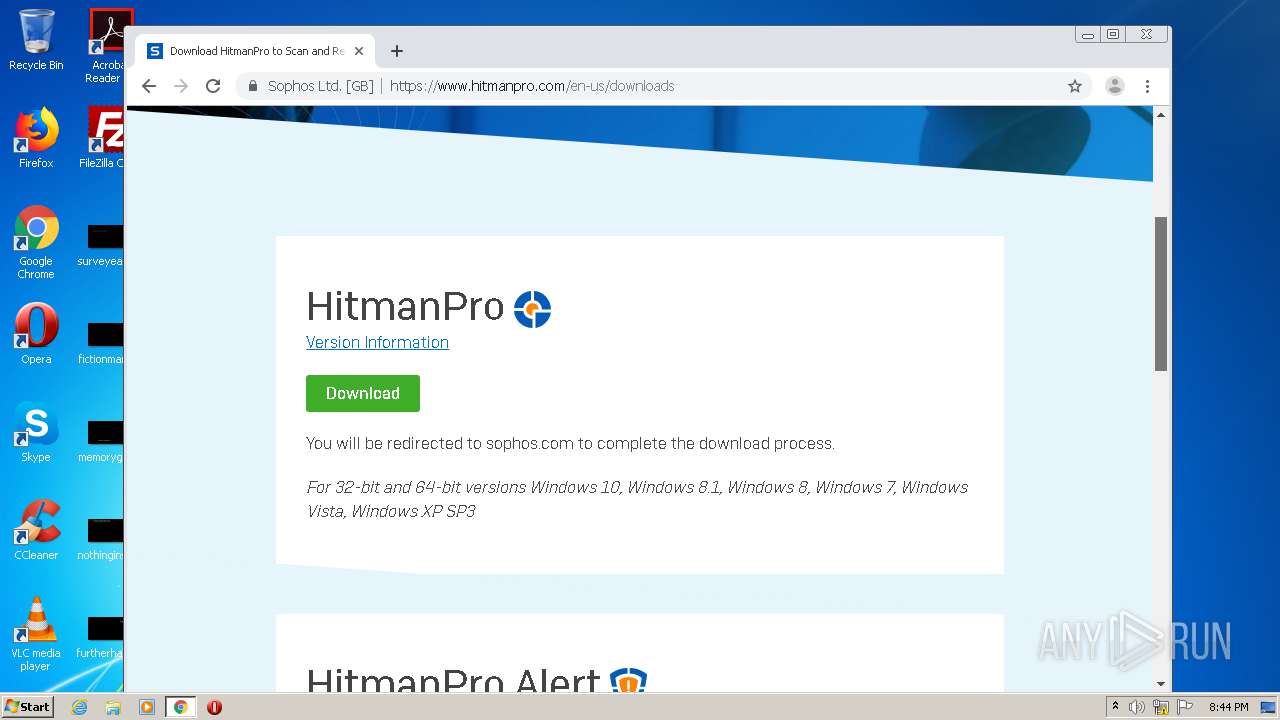Switch to the Chrome taskbar button
Screen dimensions: 1280x720
pyautogui.click(x=180, y=707)
